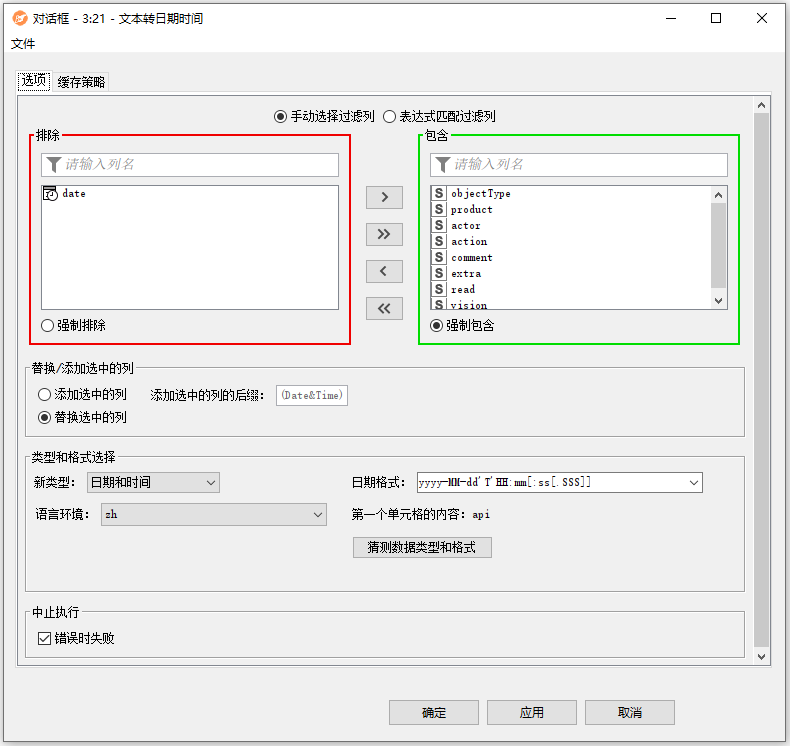Viewport: 790px width, 746px height.
Task: Click the 日期格式 text field
Action: pos(552,483)
